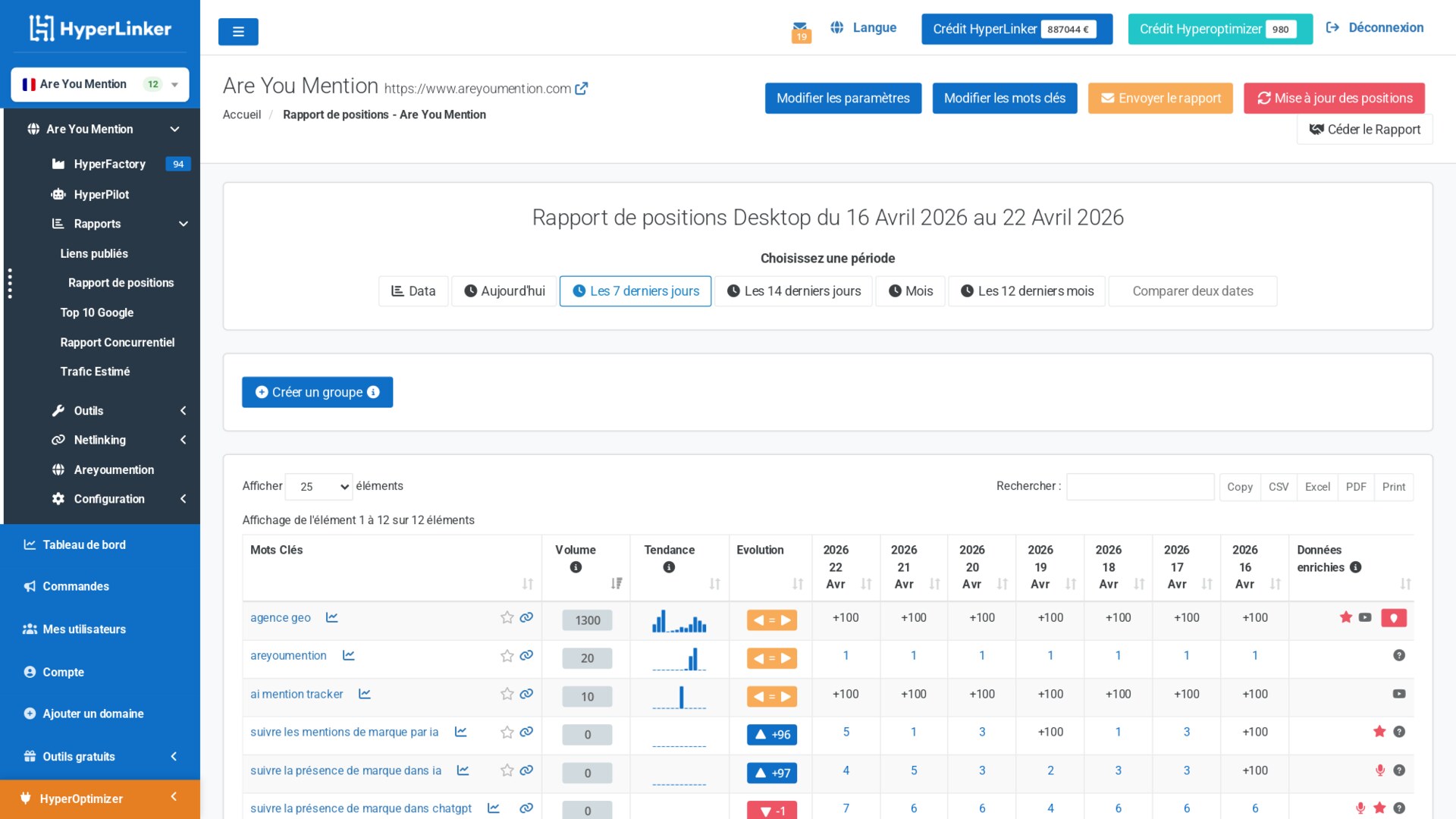Viewport: 1456px width, 819px height.
Task: Star the agence geo keyword
Action: [507, 617]
